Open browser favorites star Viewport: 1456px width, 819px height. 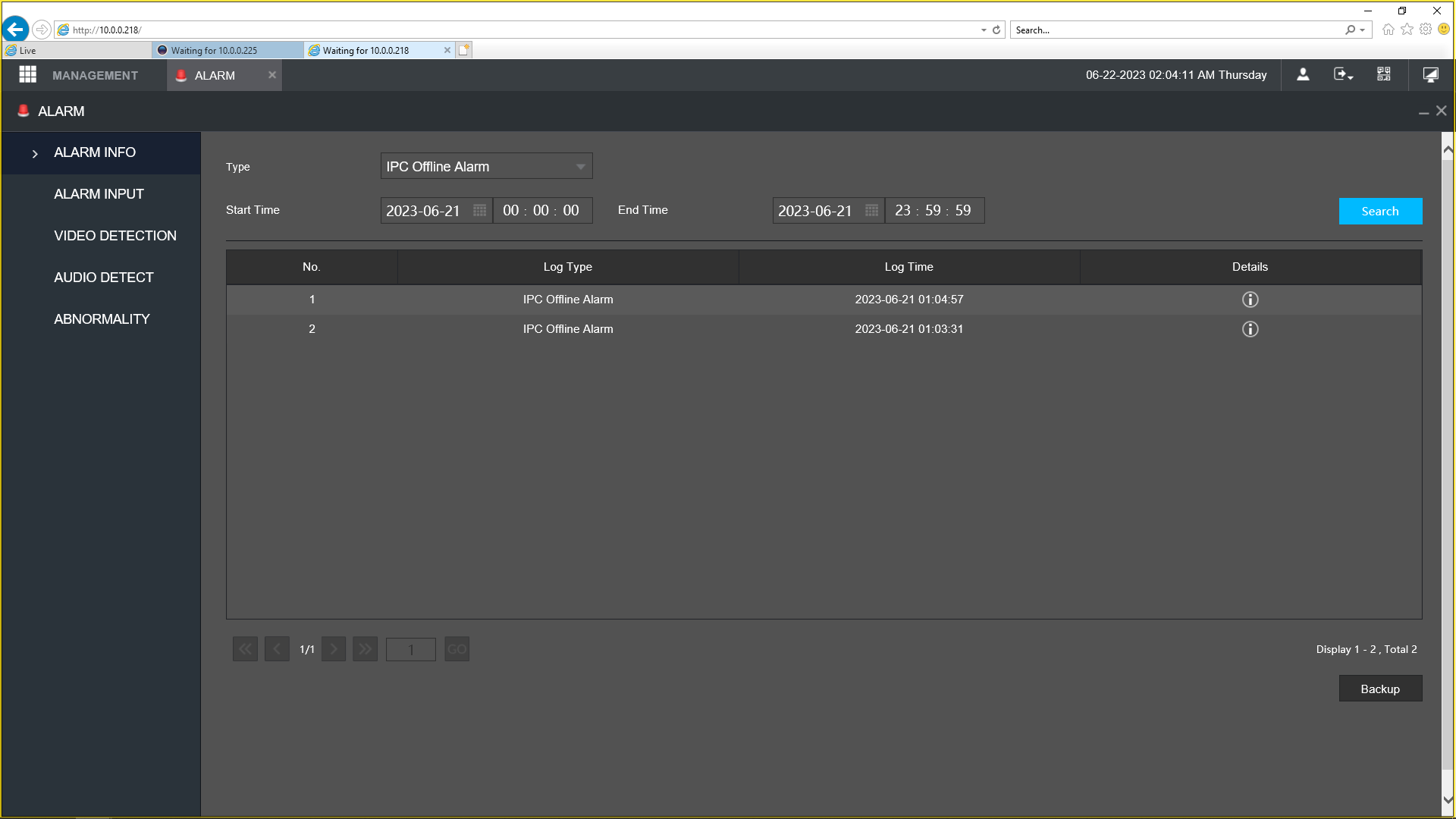coord(1407,30)
